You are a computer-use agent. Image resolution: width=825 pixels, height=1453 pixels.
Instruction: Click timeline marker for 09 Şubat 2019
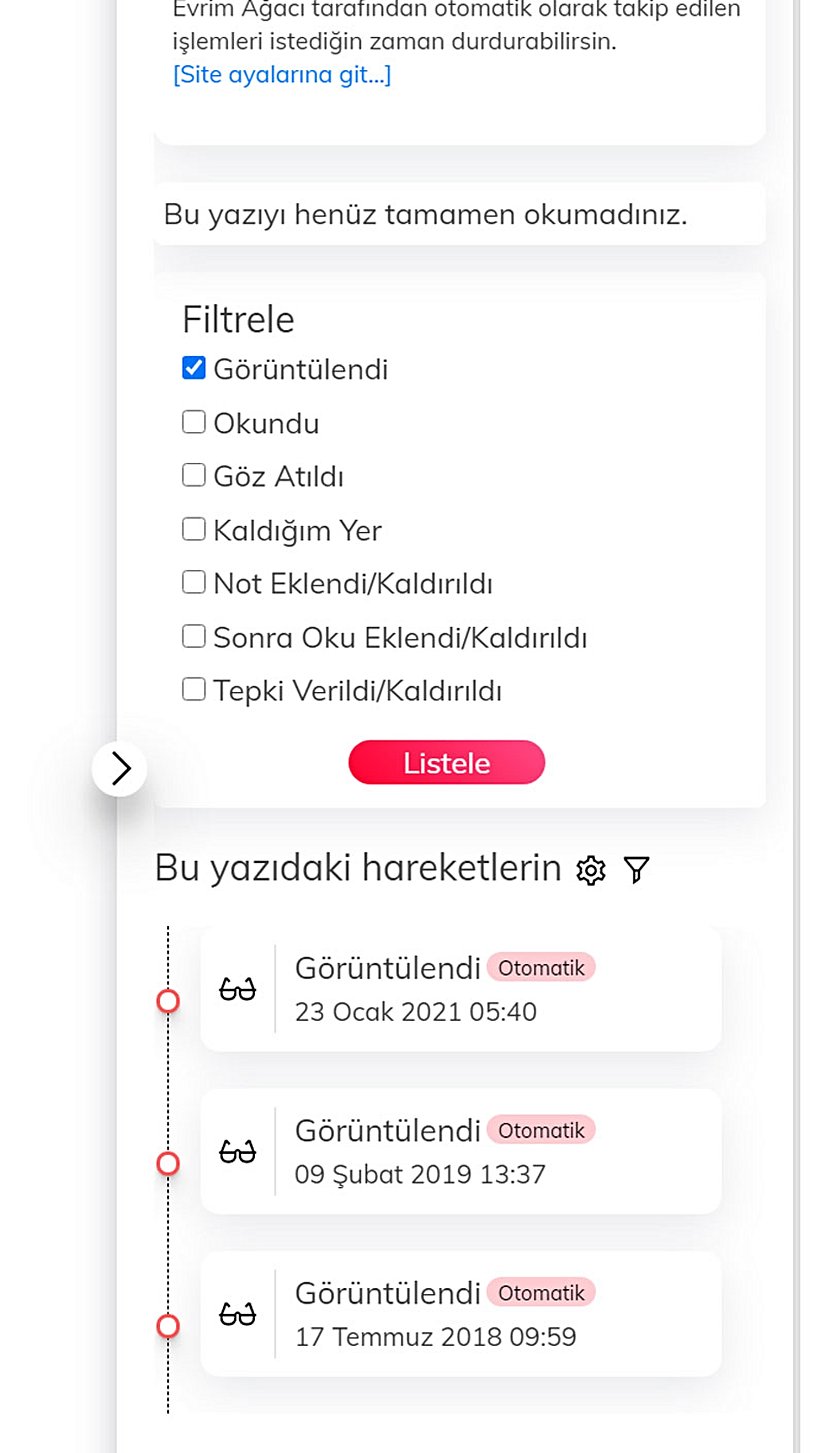coord(168,1163)
